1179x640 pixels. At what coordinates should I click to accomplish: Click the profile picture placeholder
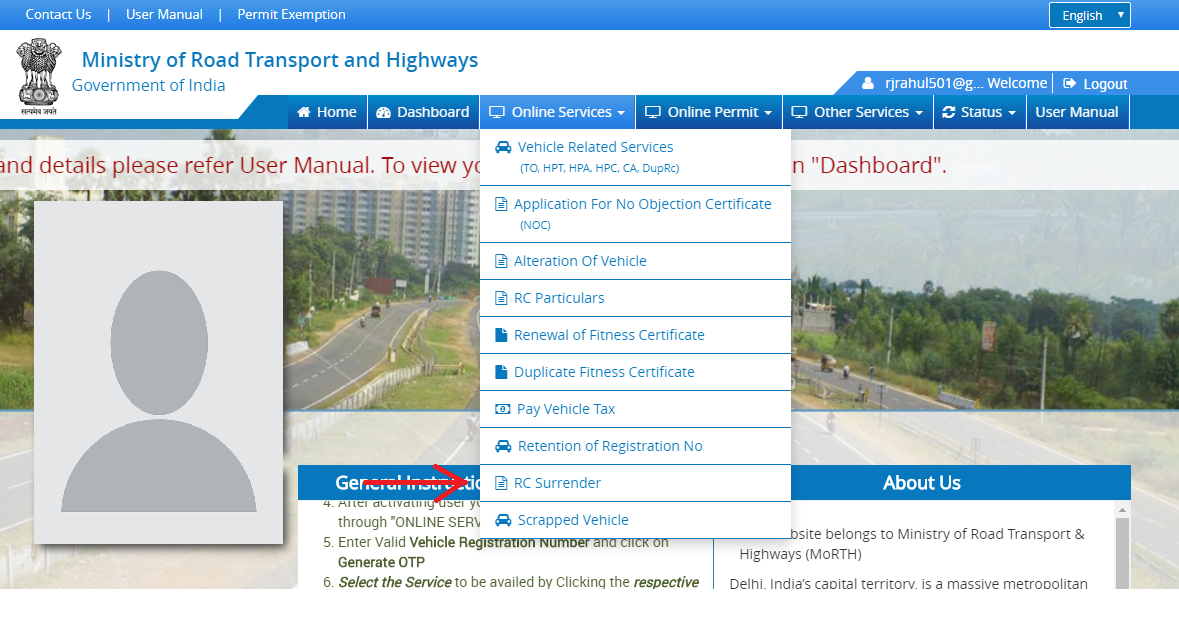coord(159,372)
